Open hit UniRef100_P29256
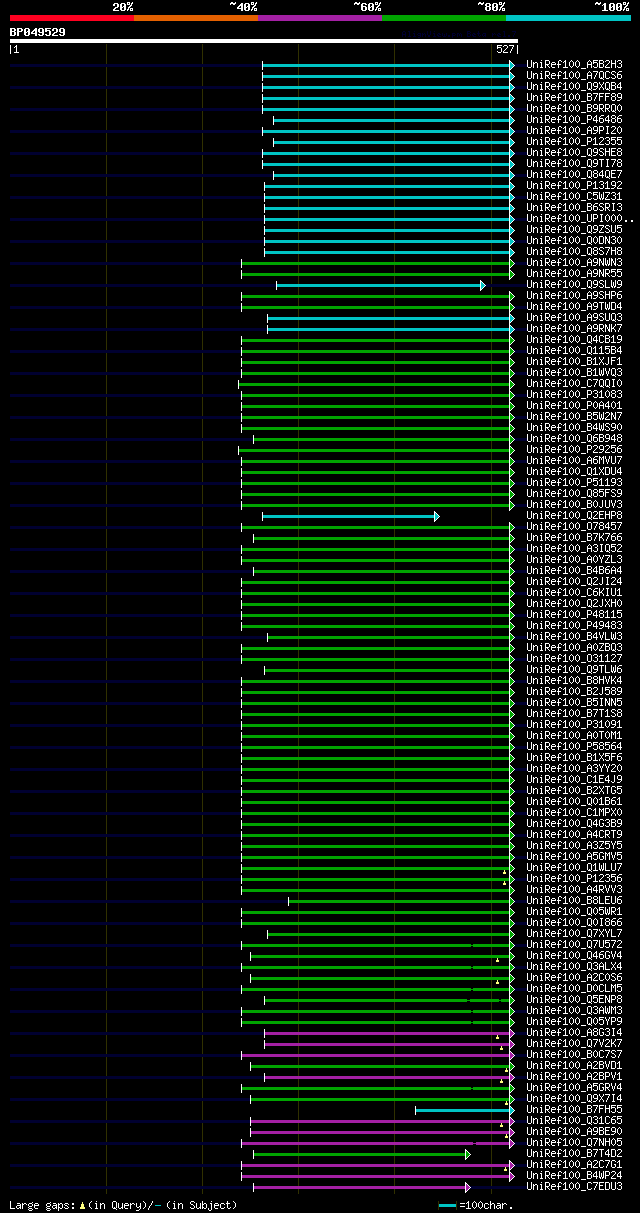640x1213 pixels. click(574, 449)
